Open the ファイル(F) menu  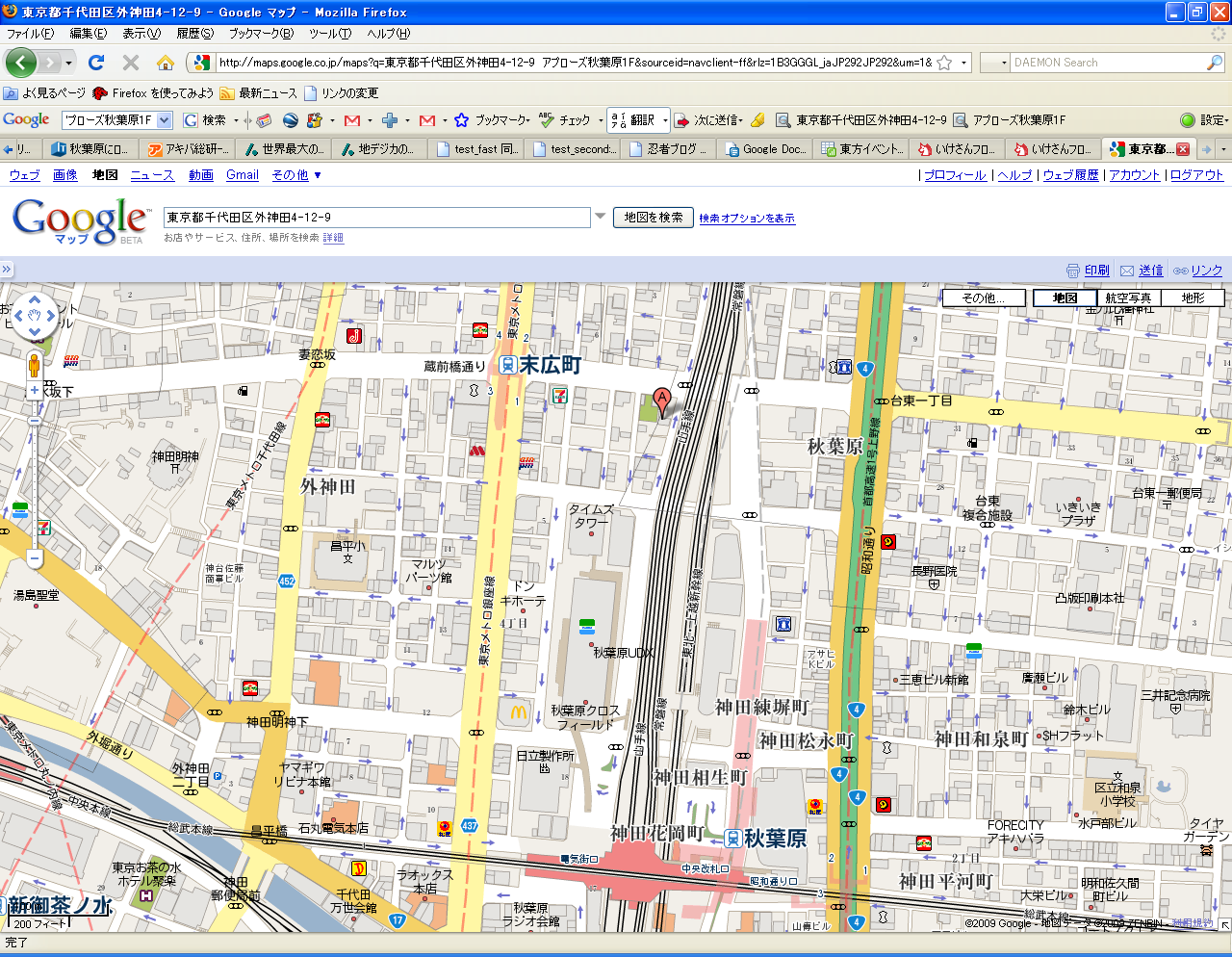pyautogui.click(x=30, y=34)
